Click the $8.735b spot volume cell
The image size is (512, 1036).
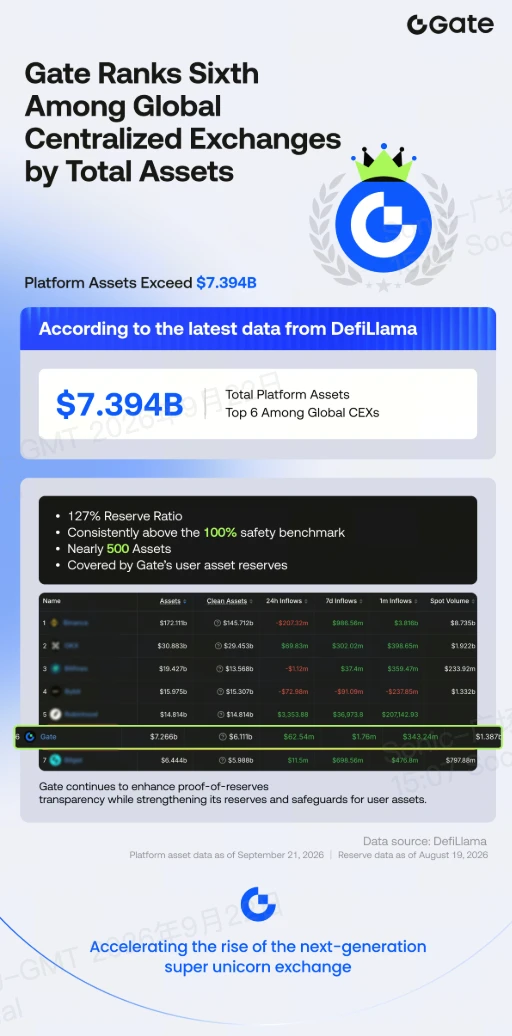pyautogui.click(x=462, y=623)
